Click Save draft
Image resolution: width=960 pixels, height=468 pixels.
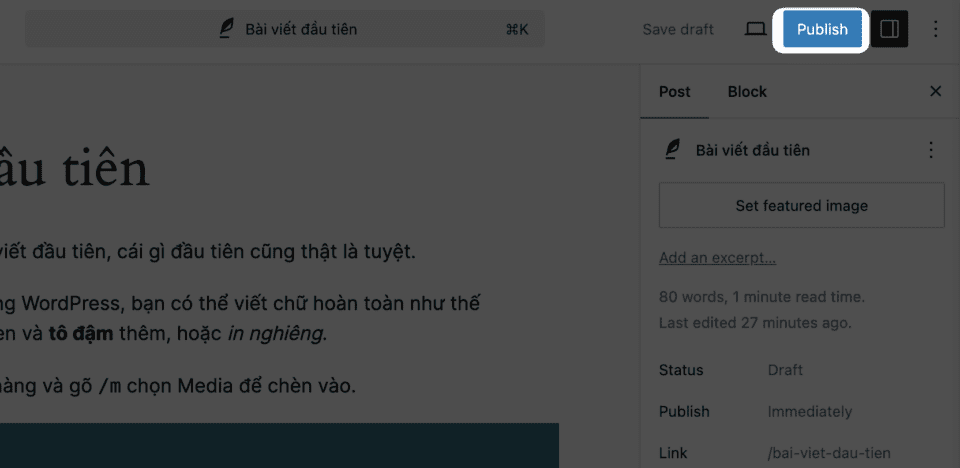point(678,29)
